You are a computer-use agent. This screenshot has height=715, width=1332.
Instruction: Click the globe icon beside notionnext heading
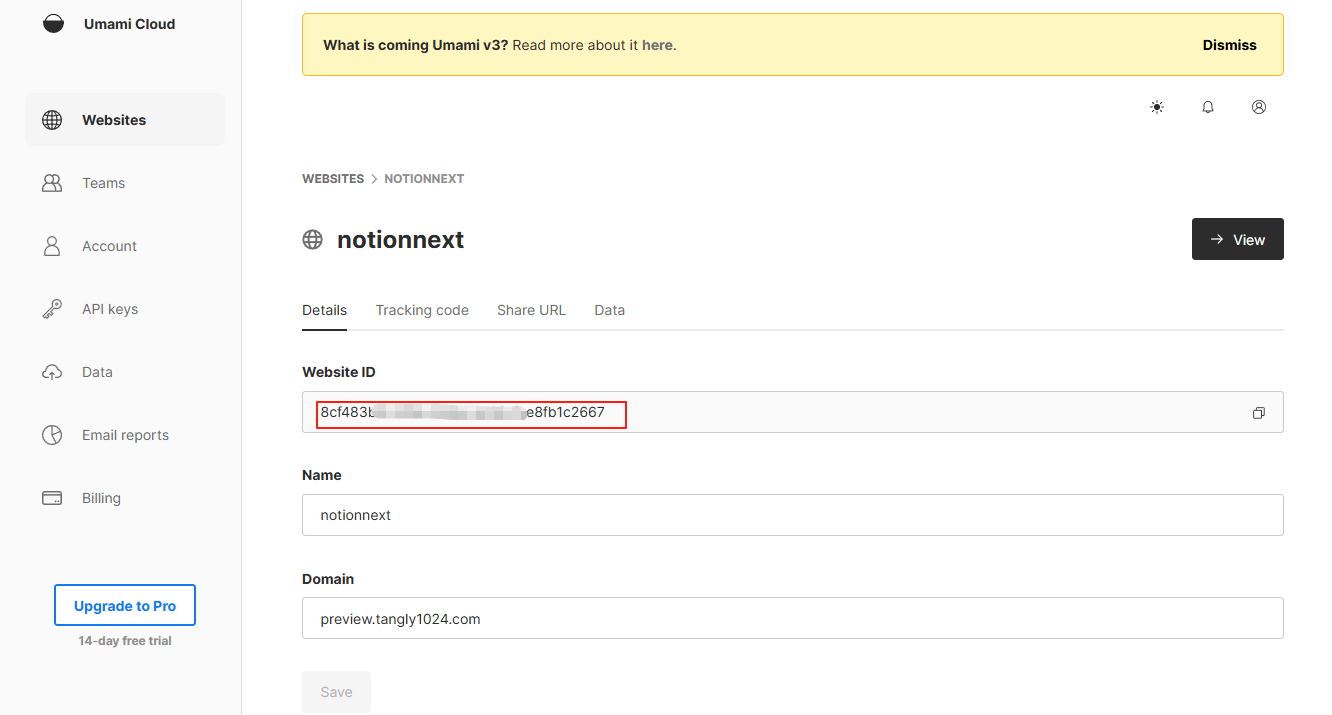coord(313,240)
